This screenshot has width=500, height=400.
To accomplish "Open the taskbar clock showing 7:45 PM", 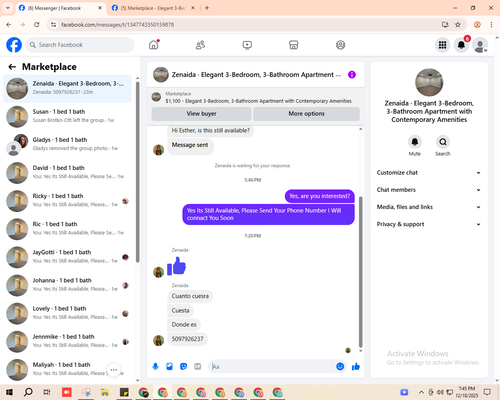I will [466, 392].
